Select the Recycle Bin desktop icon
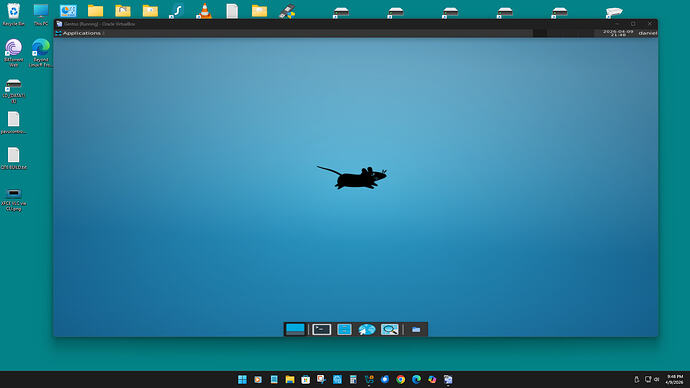This screenshot has height=388, width=690. 13,15
